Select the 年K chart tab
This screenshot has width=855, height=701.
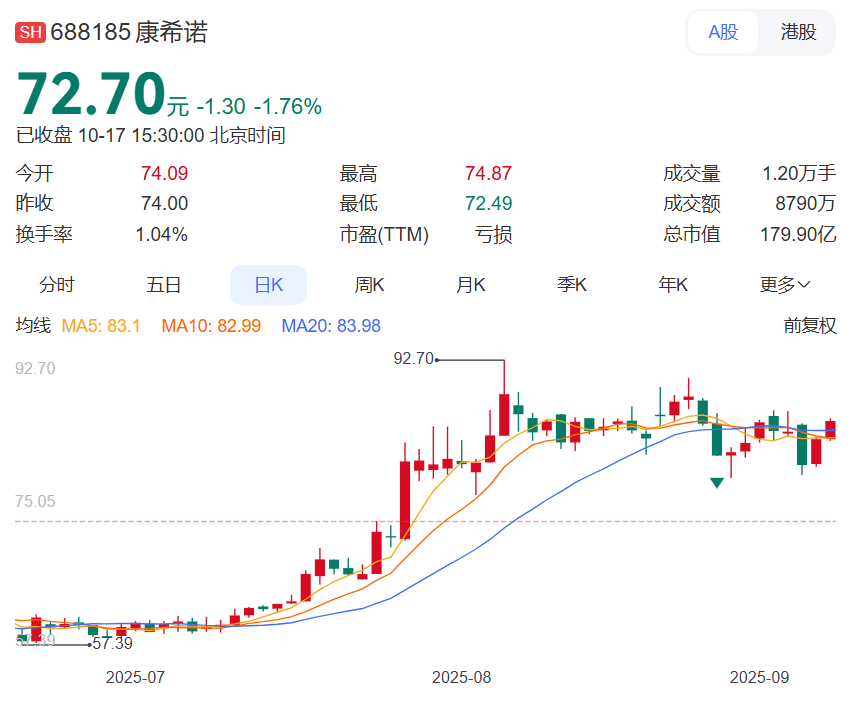pos(673,285)
